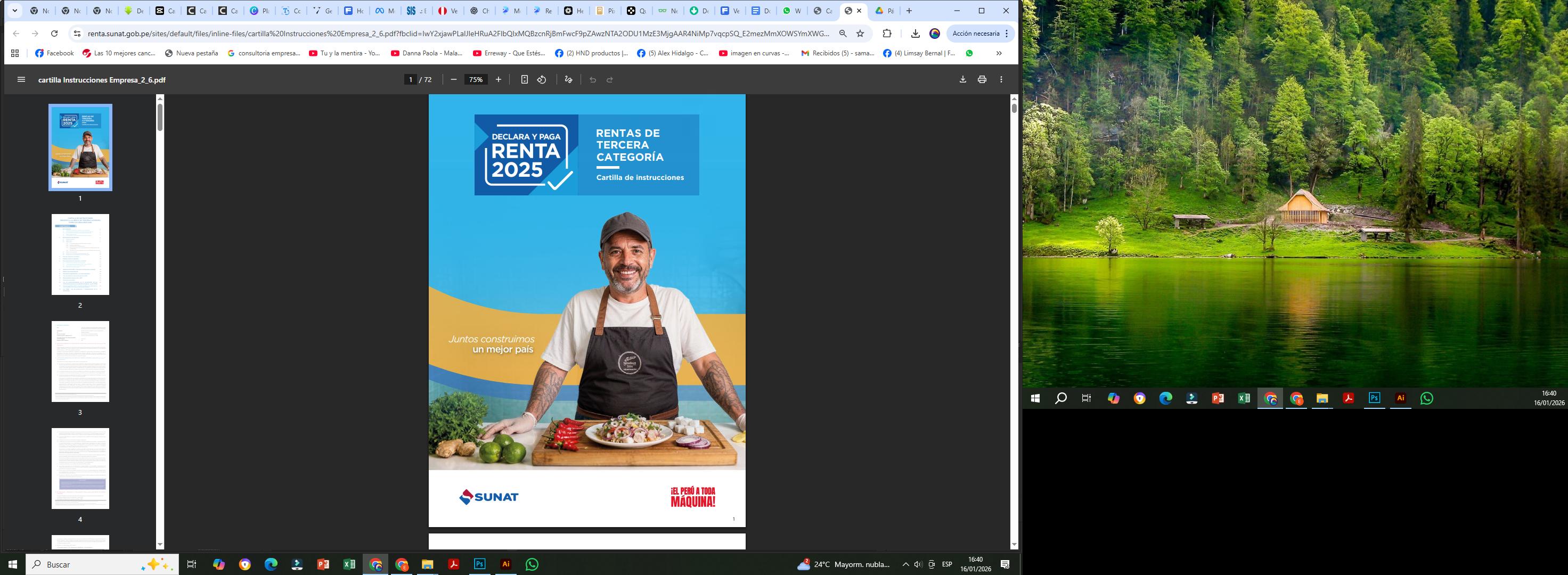Select page 3 thumbnail in sidebar
Image resolution: width=1568 pixels, height=575 pixels.
click(x=80, y=362)
